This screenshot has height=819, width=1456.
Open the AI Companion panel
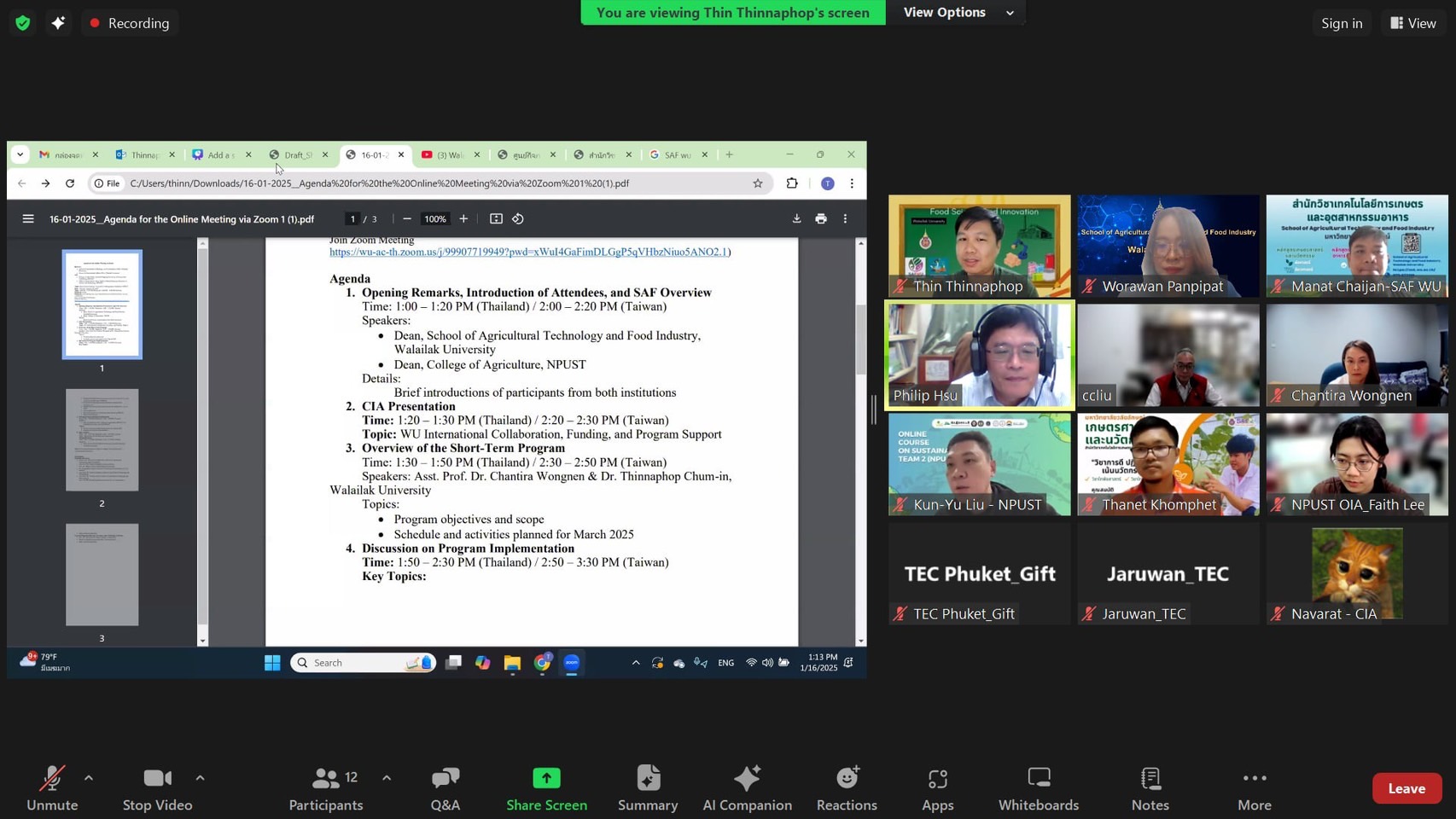point(747,788)
